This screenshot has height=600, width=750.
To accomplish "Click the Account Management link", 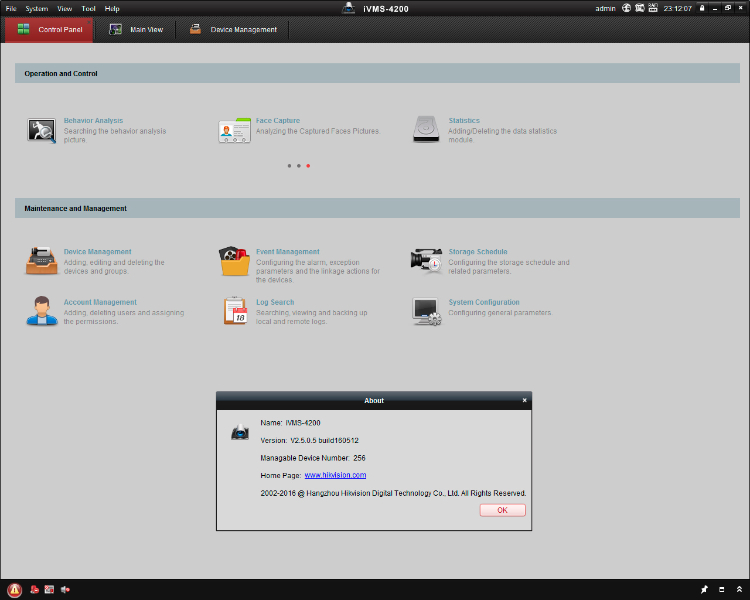I will (100, 302).
